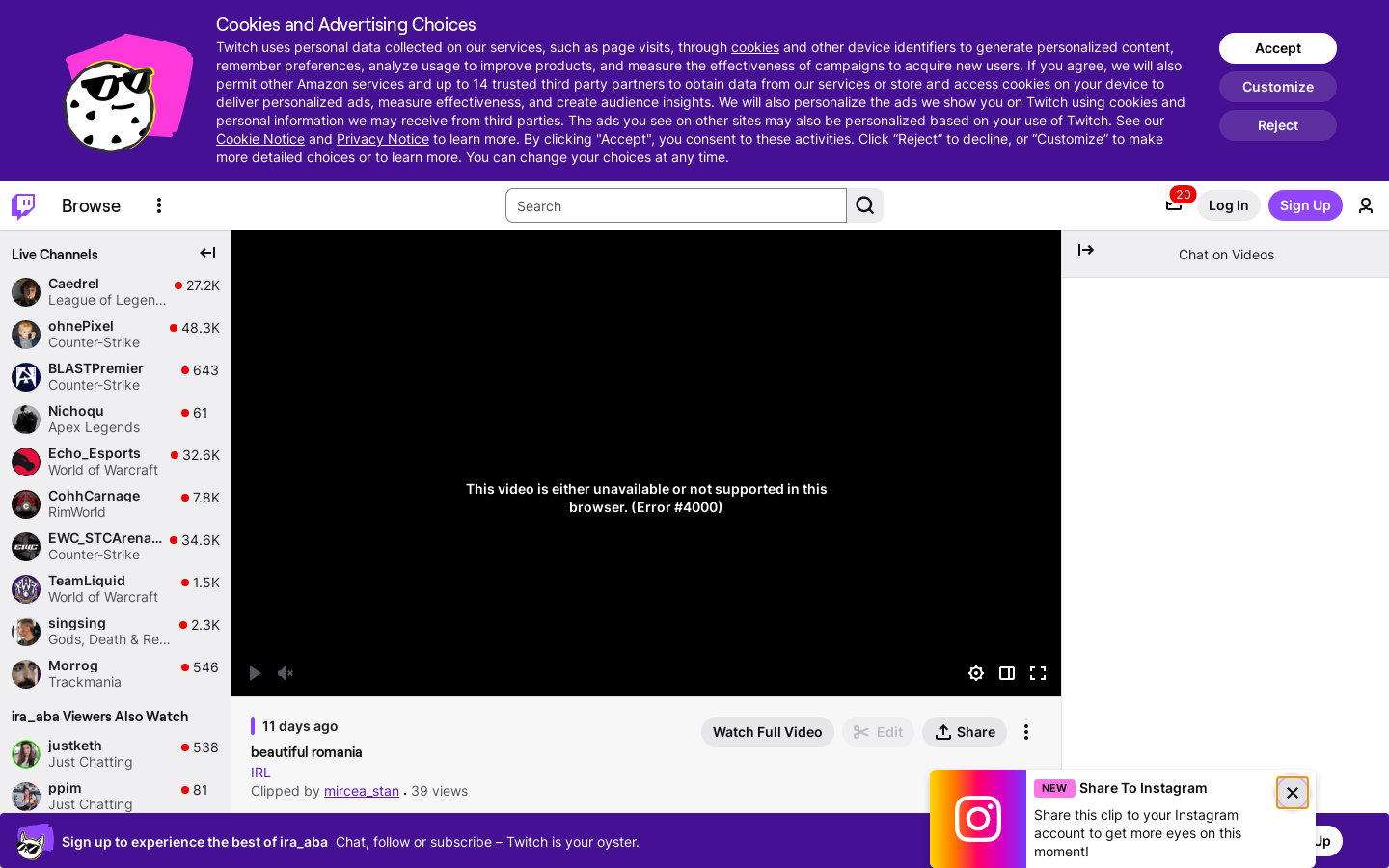Enter fullscreen in the video player
This screenshot has width=1389, height=868.
1038,673
